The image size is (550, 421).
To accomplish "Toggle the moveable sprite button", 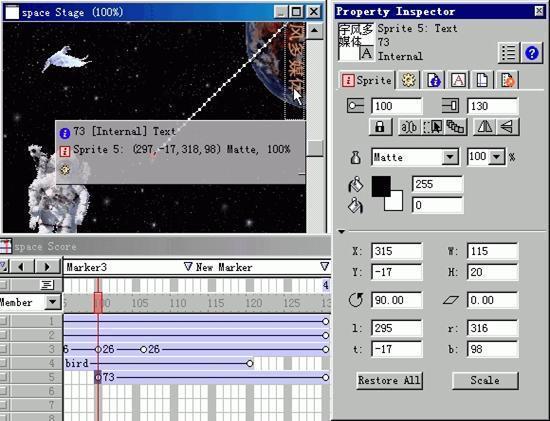I will 432,127.
